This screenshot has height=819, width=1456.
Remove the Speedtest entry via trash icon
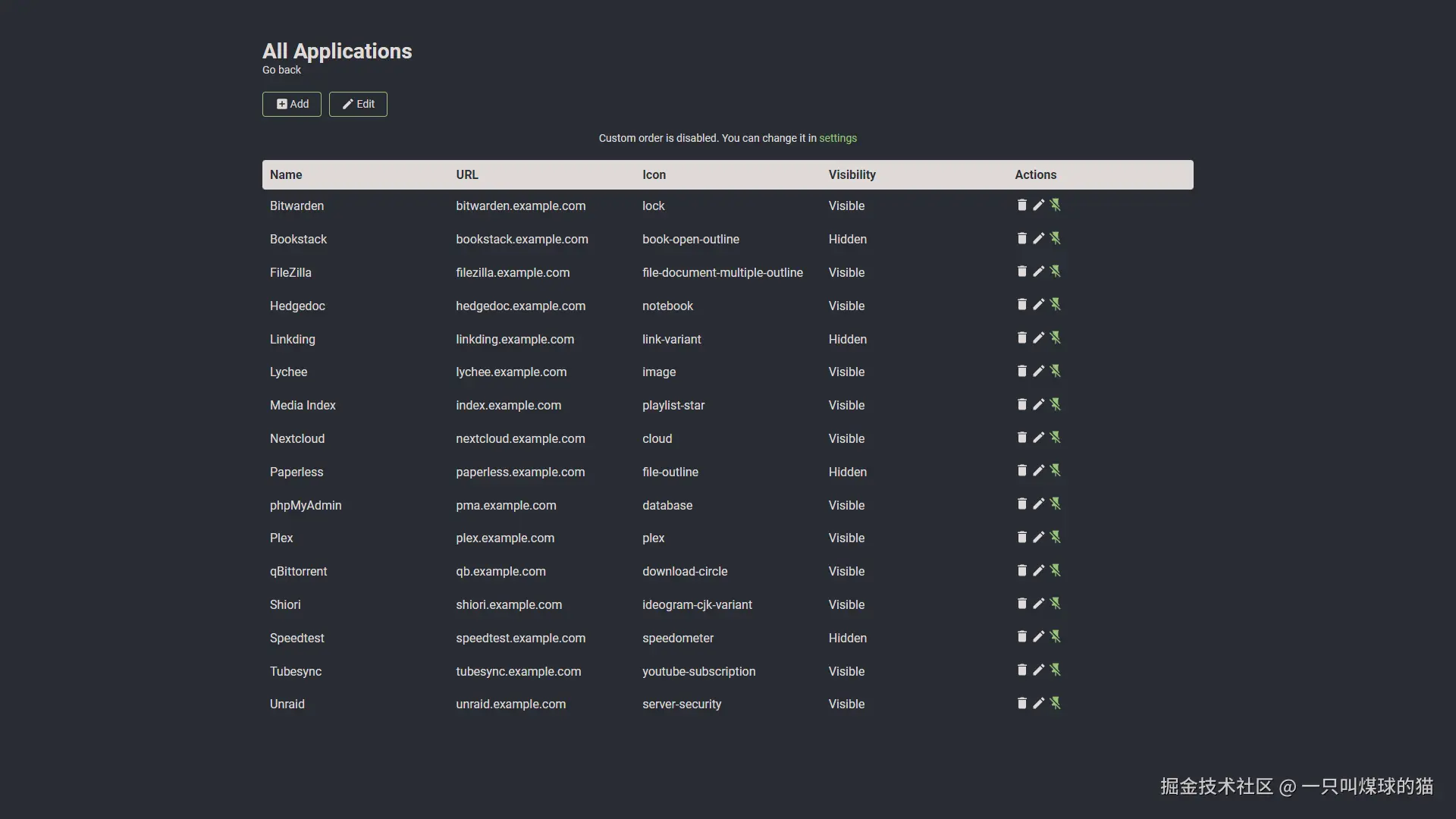tap(1021, 637)
